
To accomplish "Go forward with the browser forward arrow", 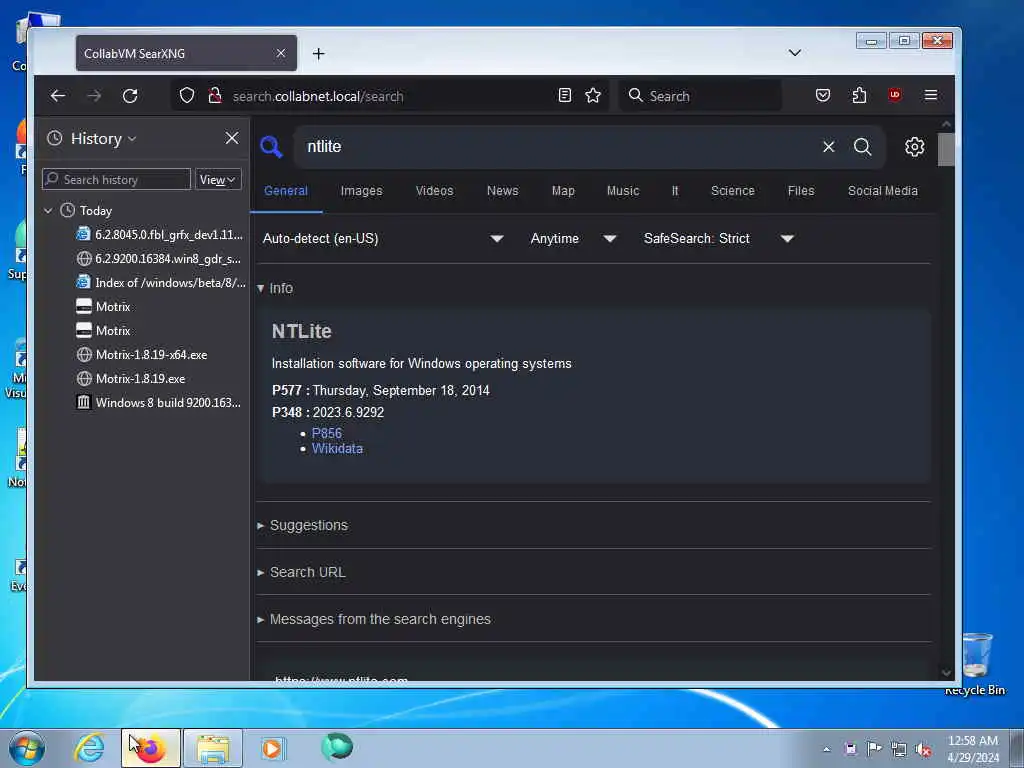I will (94, 96).
